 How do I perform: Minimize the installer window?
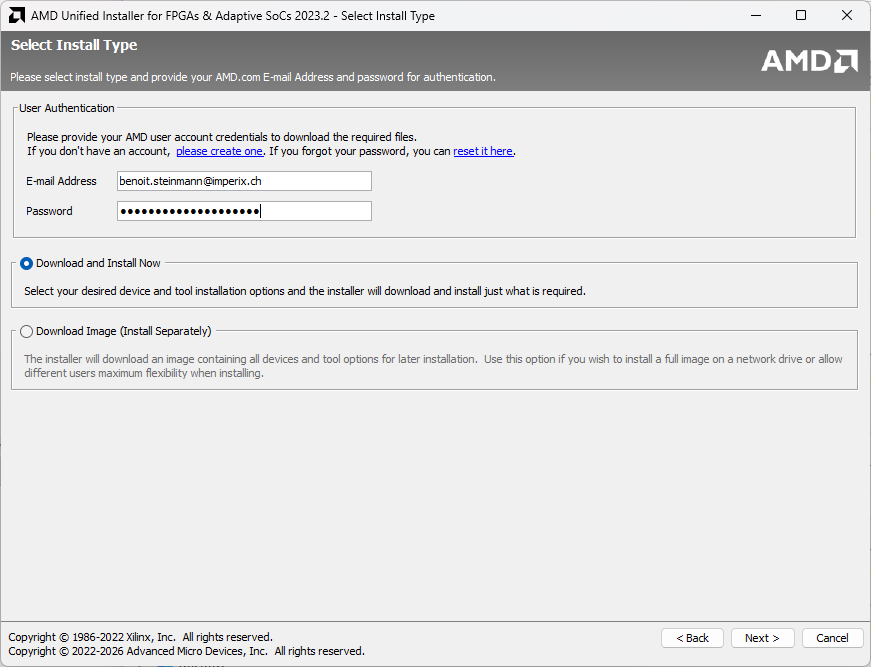(x=755, y=16)
